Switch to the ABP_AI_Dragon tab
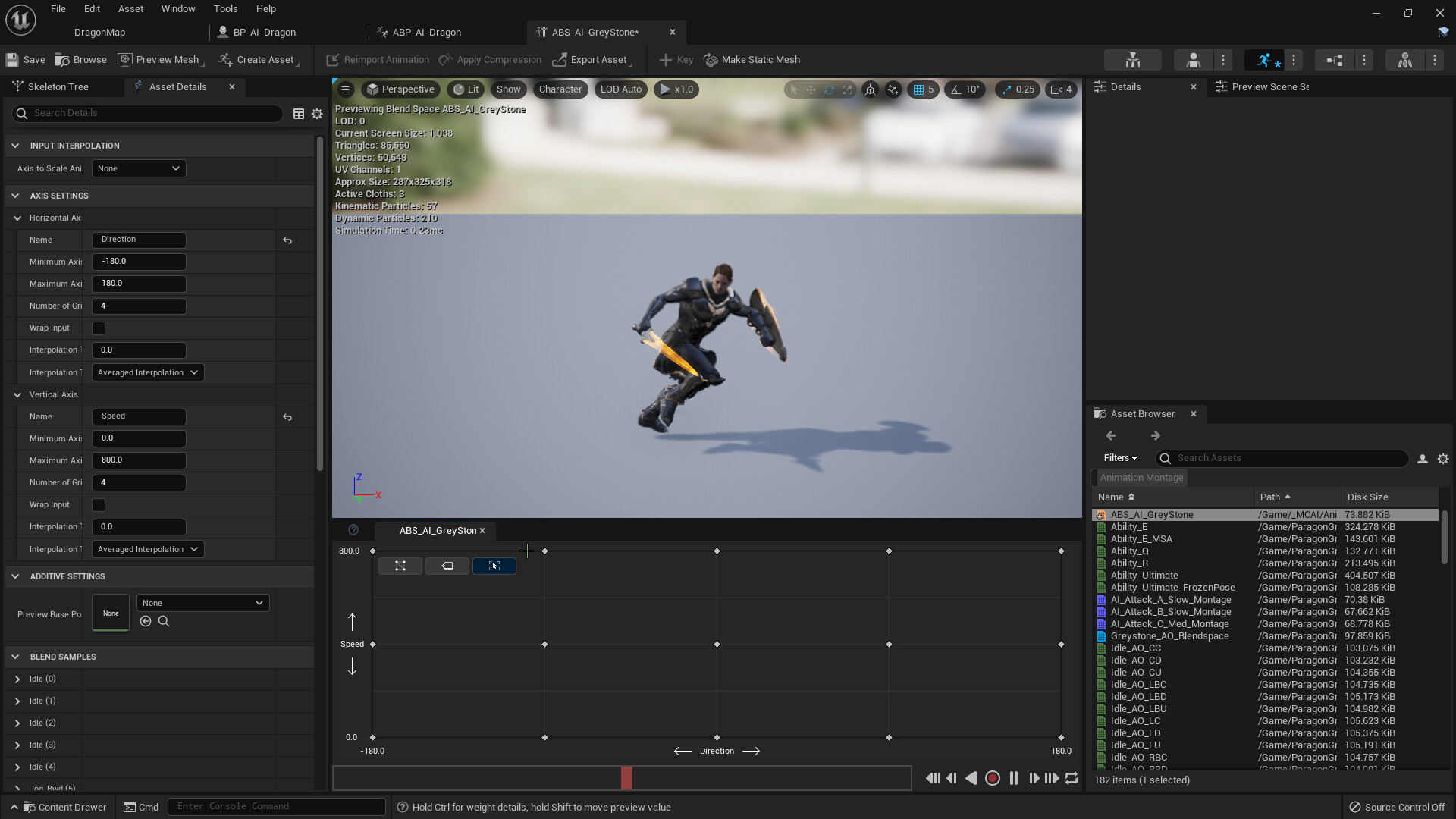Viewport: 1456px width, 819px height. (x=427, y=32)
